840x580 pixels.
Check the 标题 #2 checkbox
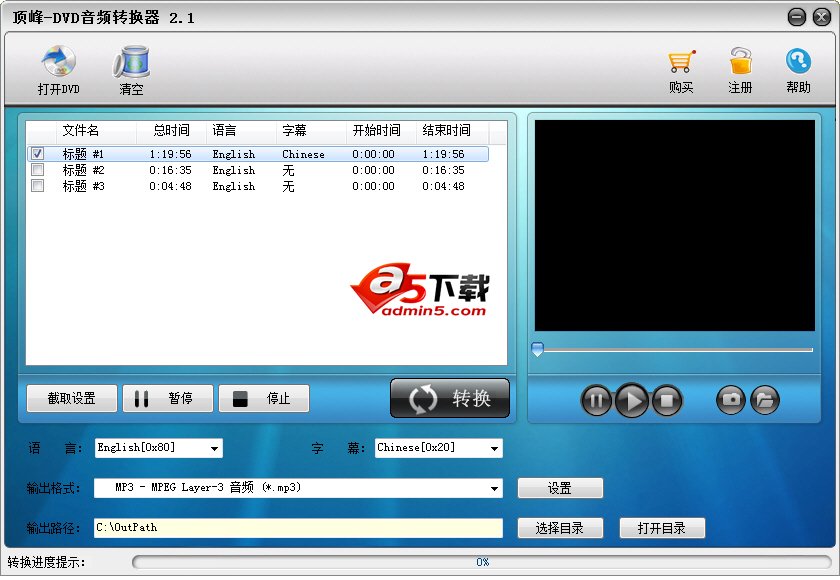click(x=38, y=170)
